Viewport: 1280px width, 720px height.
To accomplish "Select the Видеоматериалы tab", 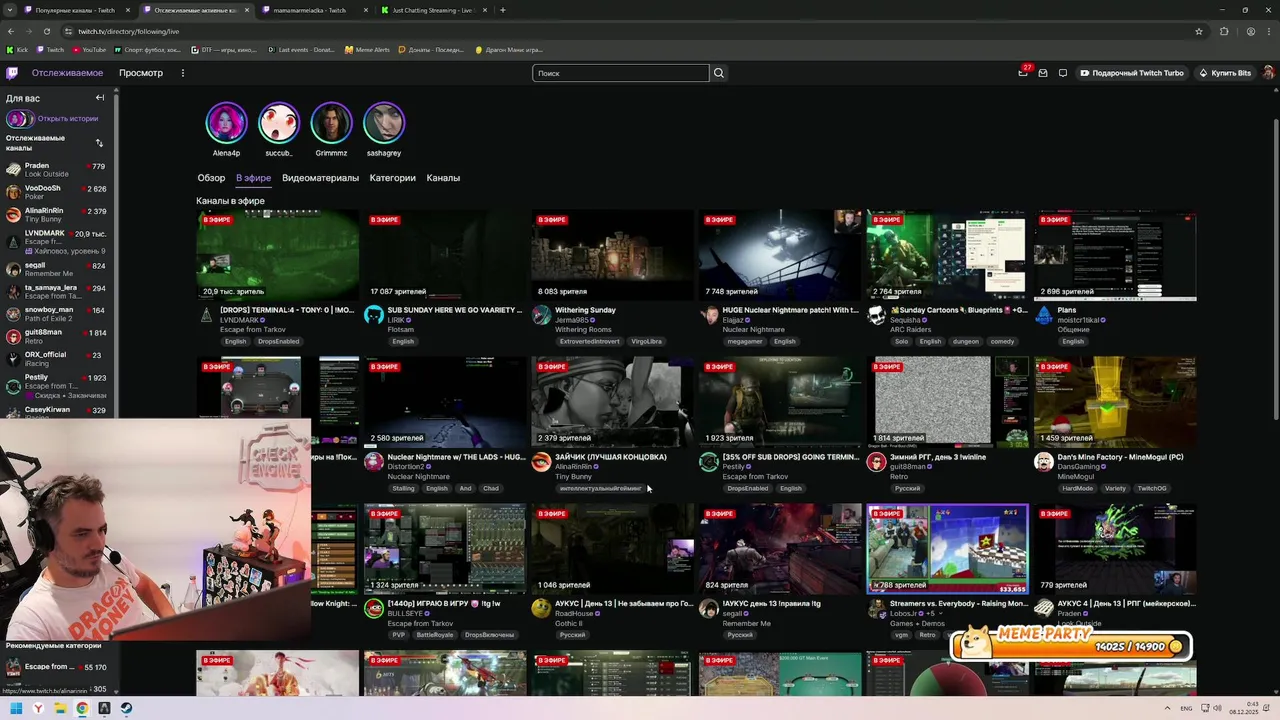I will coord(320,178).
